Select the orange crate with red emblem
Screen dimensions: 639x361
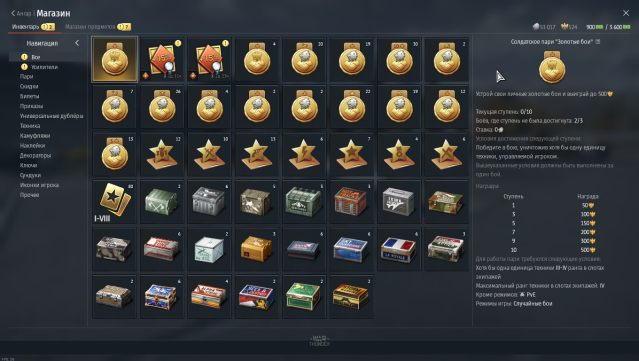257,249
